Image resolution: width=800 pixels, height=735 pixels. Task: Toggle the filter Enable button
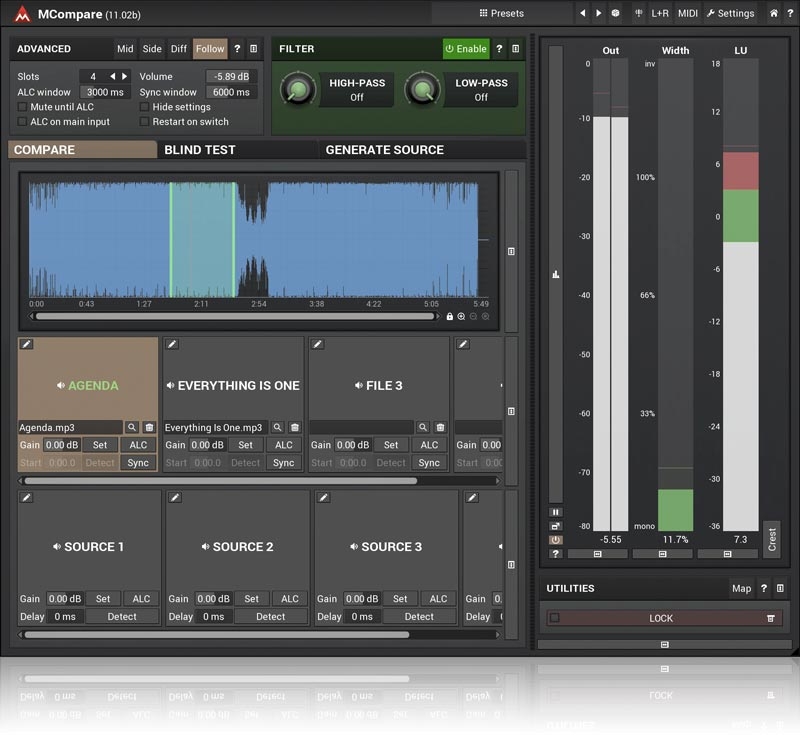[x=466, y=49]
